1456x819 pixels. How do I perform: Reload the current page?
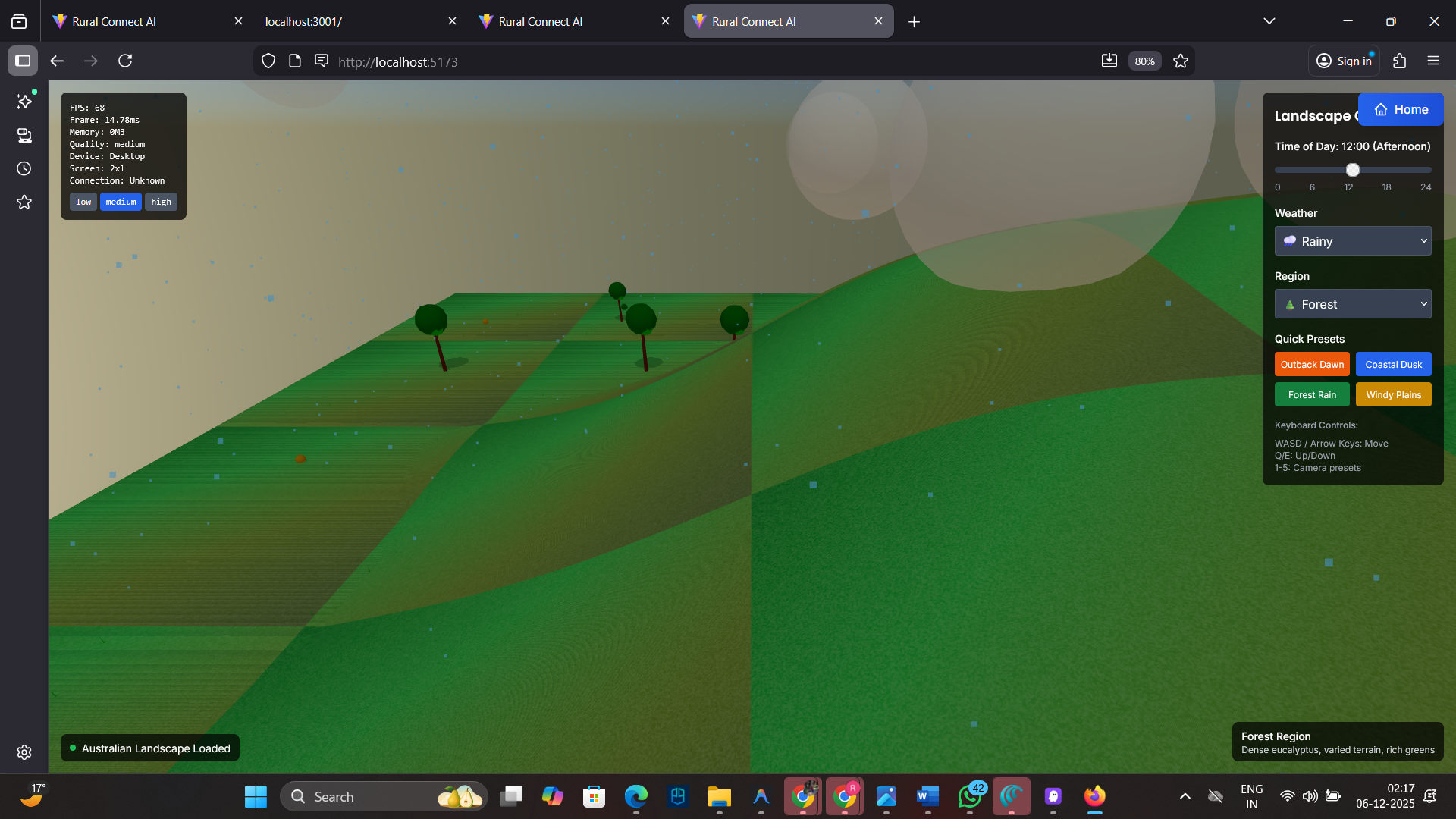[125, 61]
